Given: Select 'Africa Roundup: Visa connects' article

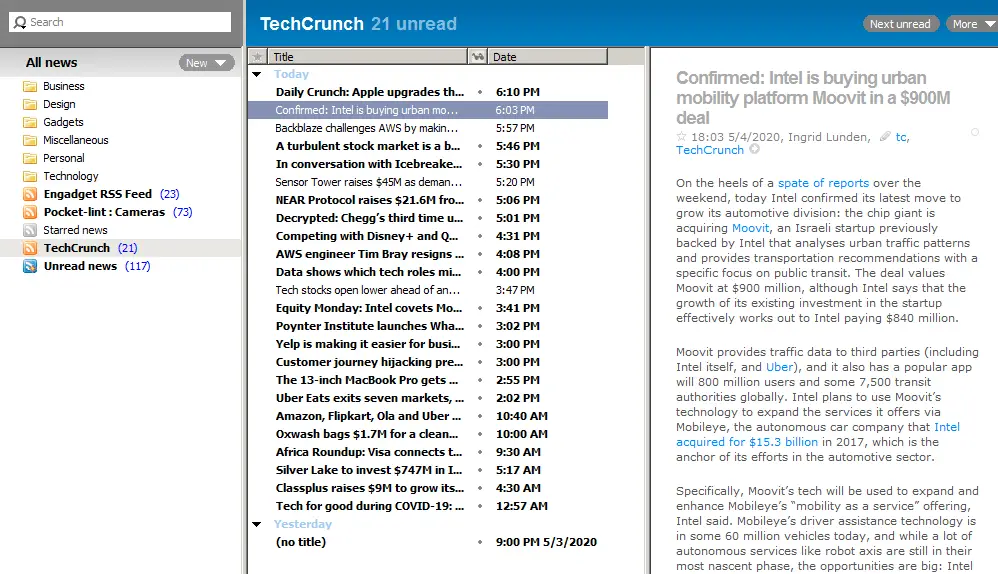Looking at the screenshot, I should pyautogui.click(x=428, y=452).
